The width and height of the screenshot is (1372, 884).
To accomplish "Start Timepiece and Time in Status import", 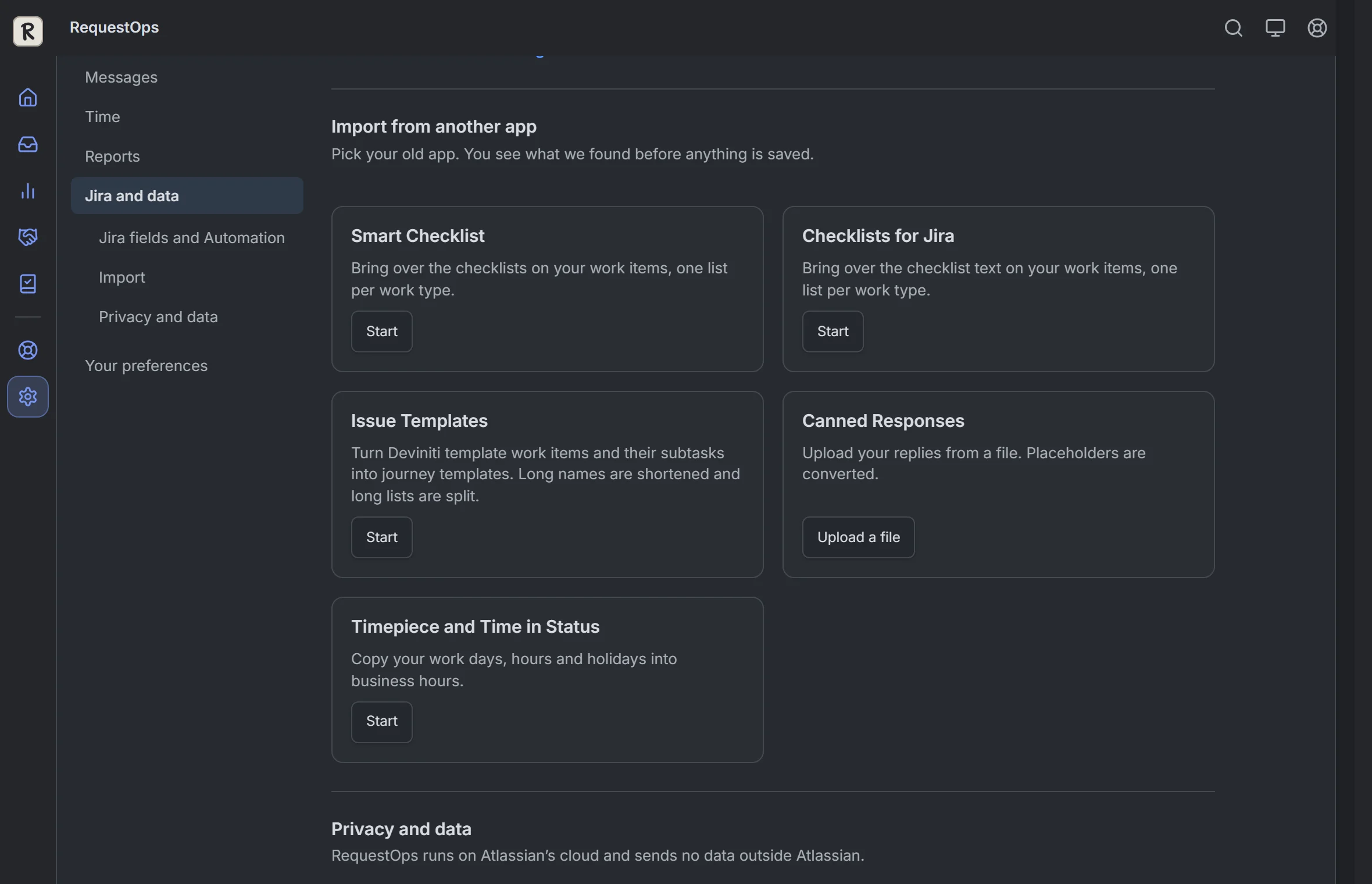I will point(381,722).
